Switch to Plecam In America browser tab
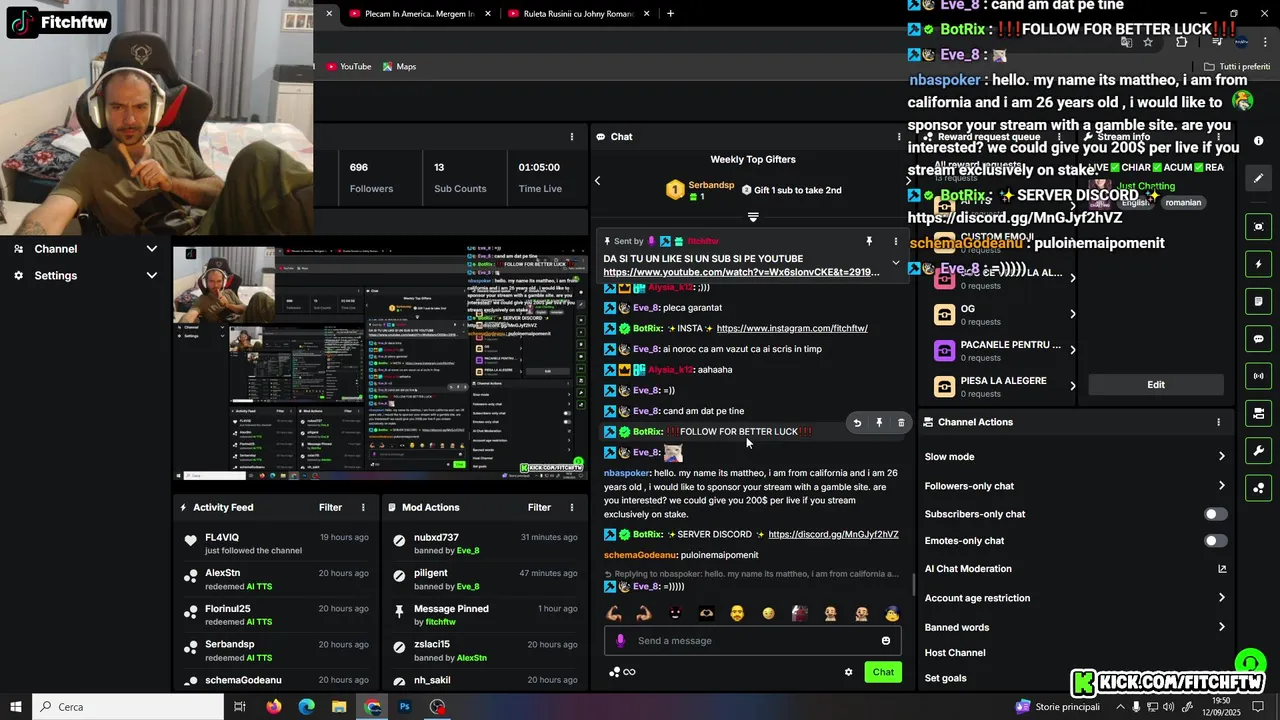The width and height of the screenshot is (1280, 720). click(419, 14)
